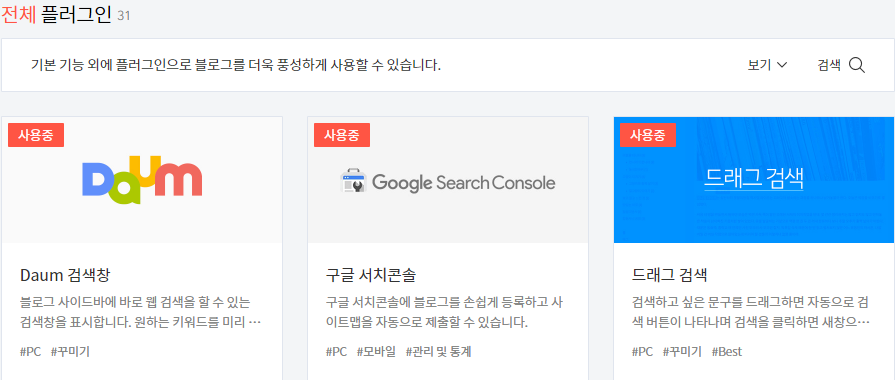Click the intro text 기본 기능 외에 플러그인으로
This screenshot has width=895, height=380.
pyautogui.click(x=236, y=65)
